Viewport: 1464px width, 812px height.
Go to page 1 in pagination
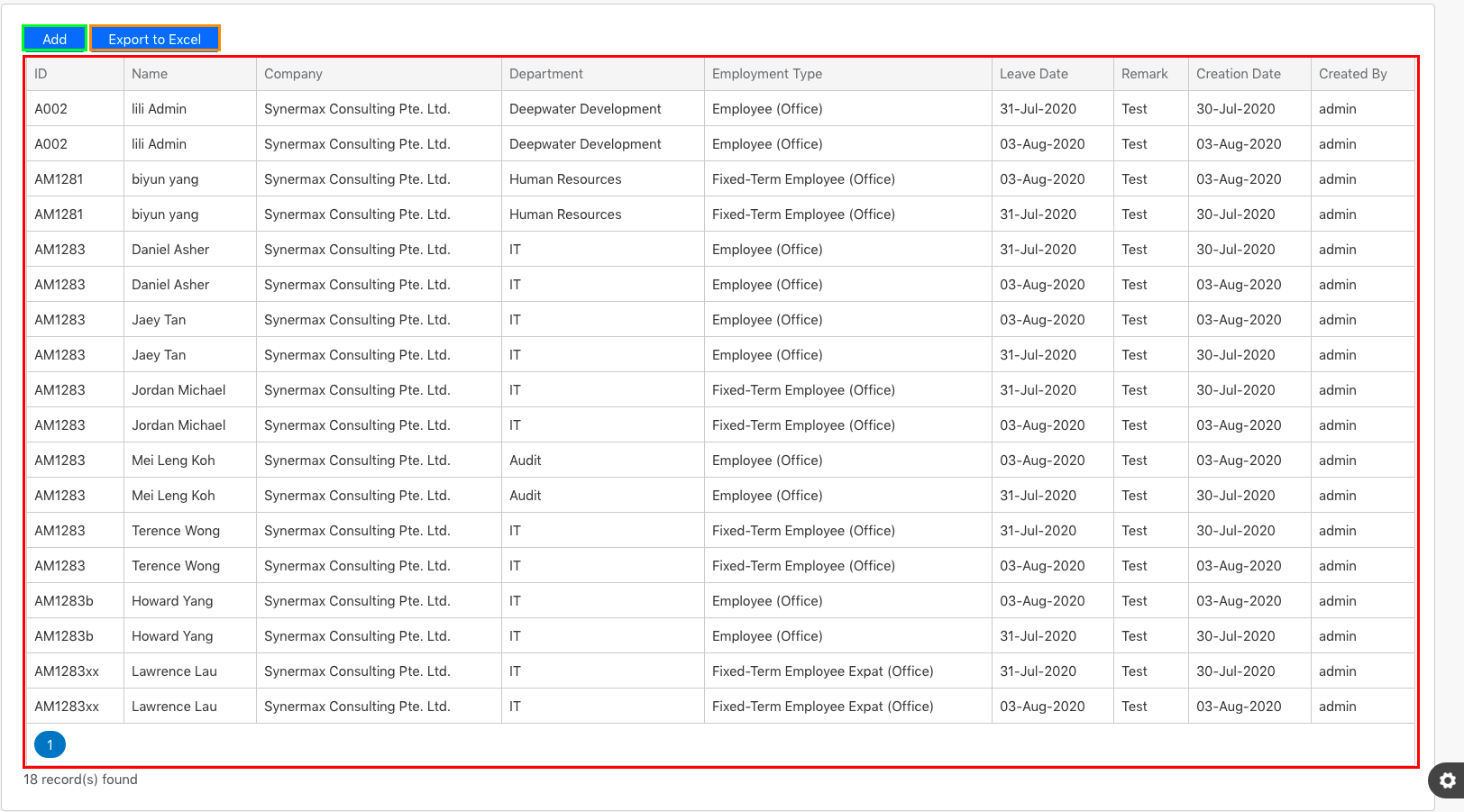click(50, 744)
